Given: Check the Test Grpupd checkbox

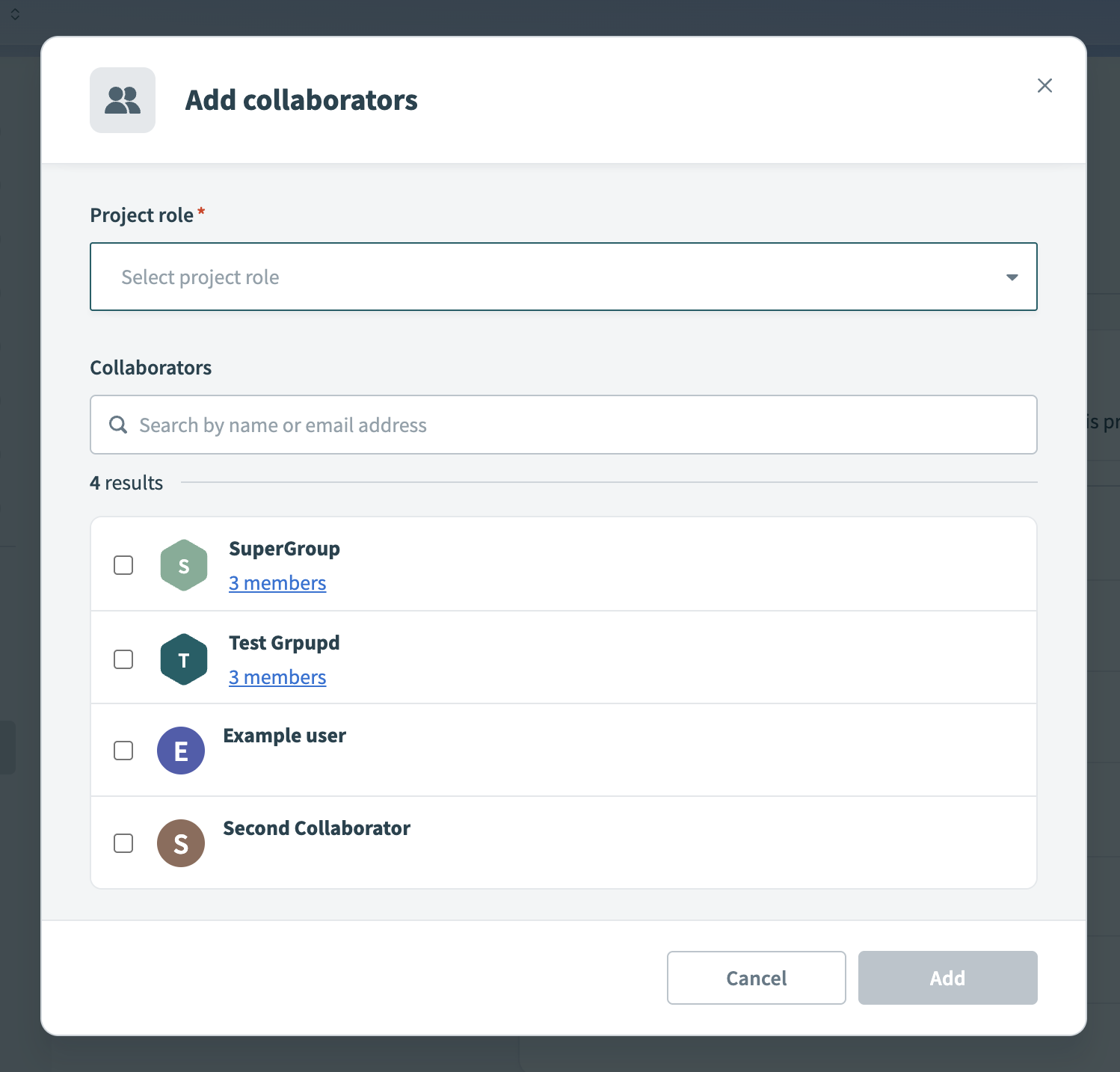Looking at the screenshot, I should [123, 659].
